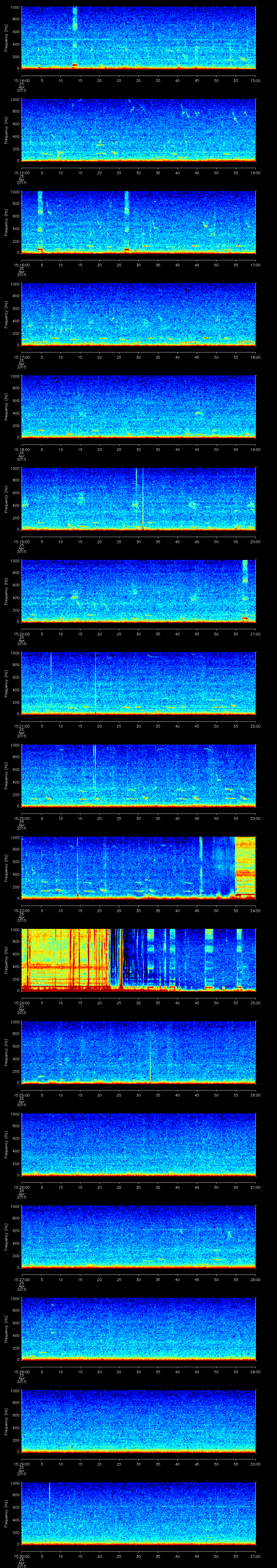The height and width of the screenshot is (1568, 277).
Task: Open the spectrogram panel starting at 15:19:00
Action: point(138,499)
